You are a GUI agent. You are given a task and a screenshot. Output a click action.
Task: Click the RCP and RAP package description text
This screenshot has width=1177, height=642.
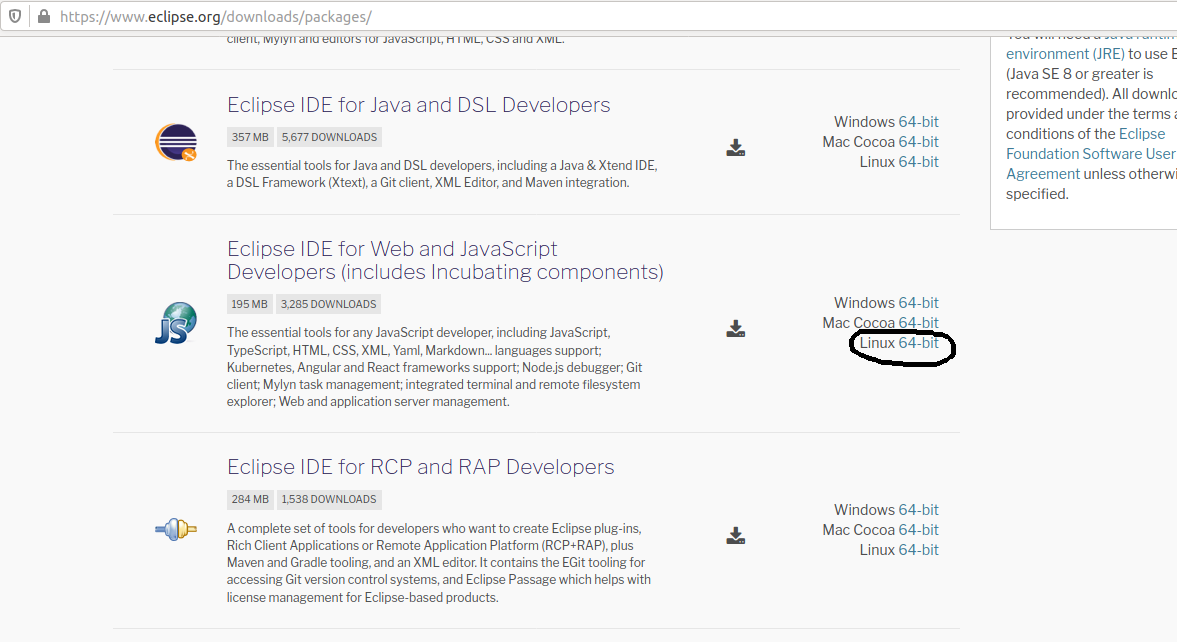coord(439,562)
